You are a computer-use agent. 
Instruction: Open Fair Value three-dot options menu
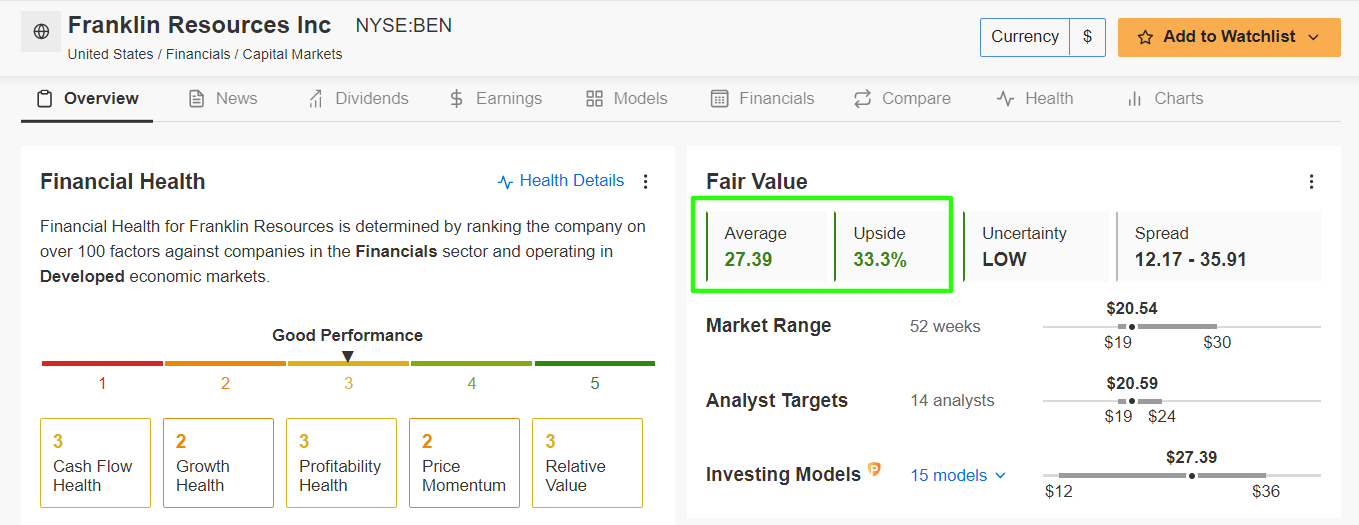coord(1311,182)
